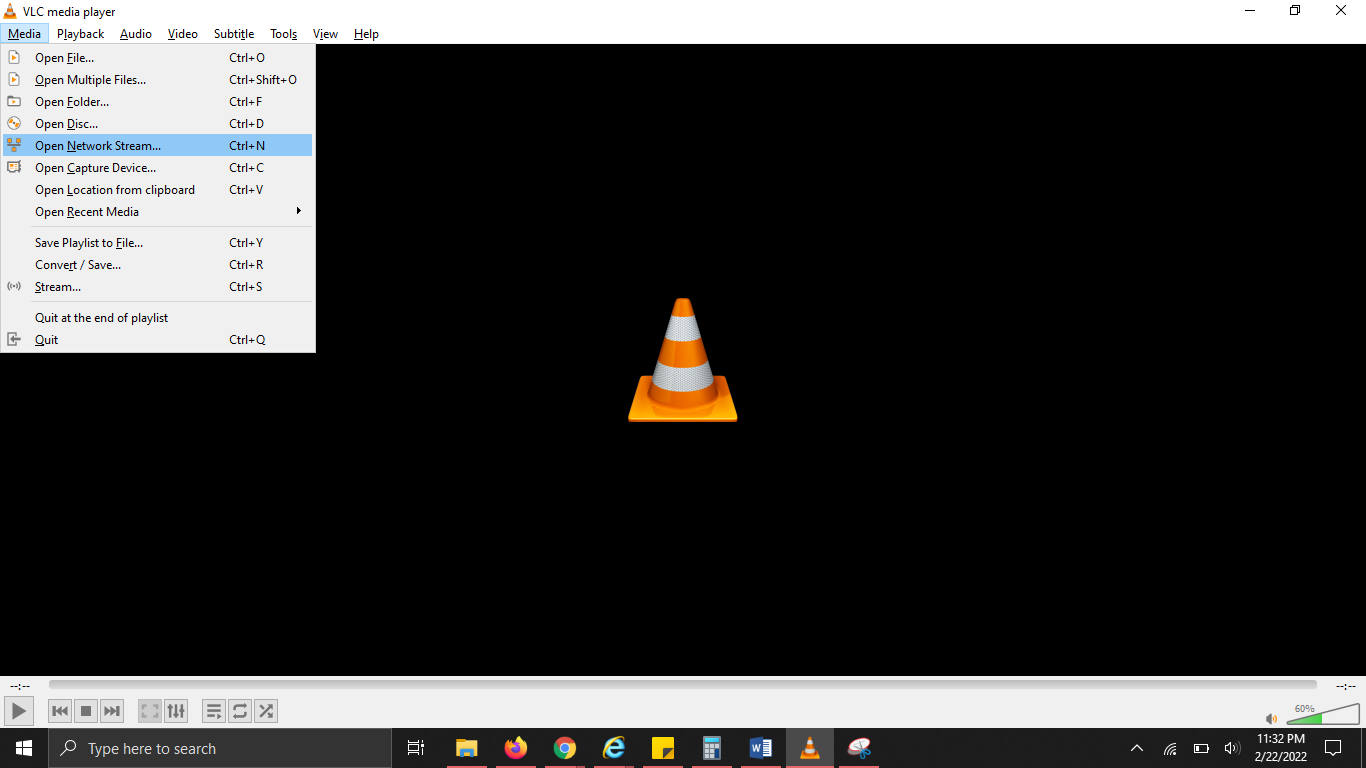Choose Open Location from clipboard
This screenshot has width=1366, height=768.
158,190
